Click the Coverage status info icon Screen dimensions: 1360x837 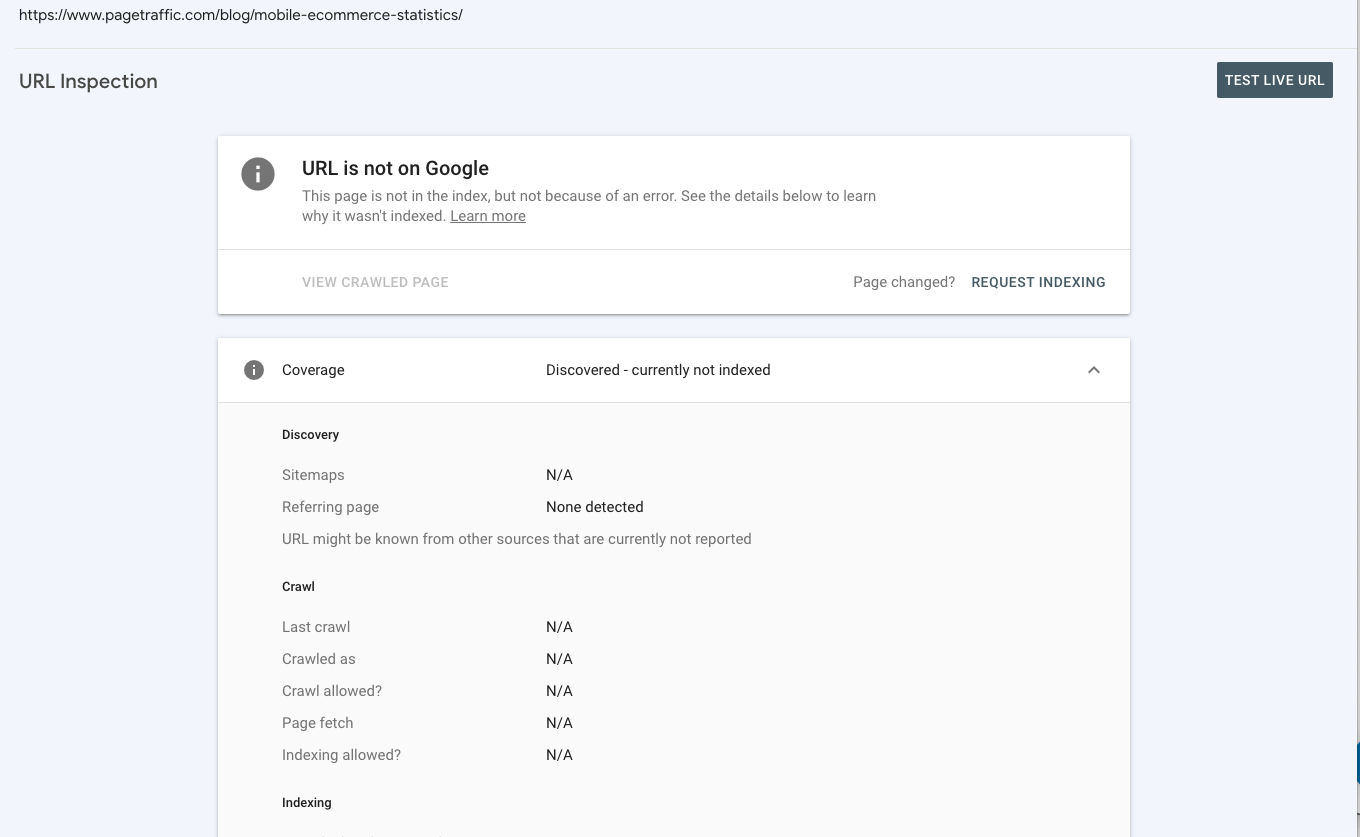(x=254, y=369)
